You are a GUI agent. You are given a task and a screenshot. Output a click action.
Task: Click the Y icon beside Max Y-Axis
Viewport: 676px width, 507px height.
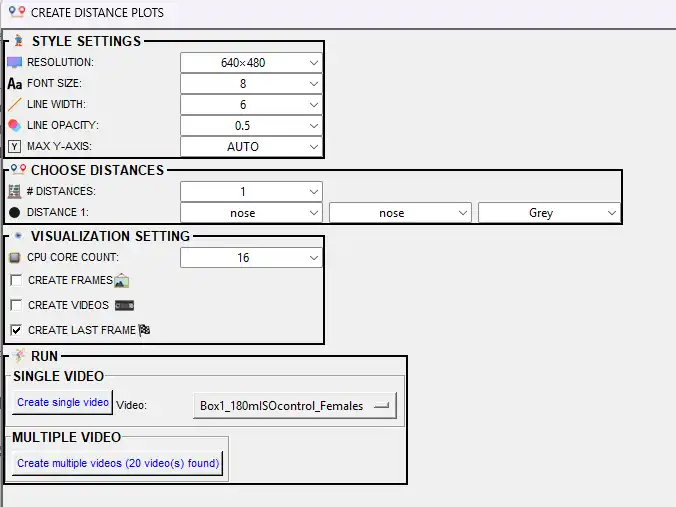[x=15, y=147]
